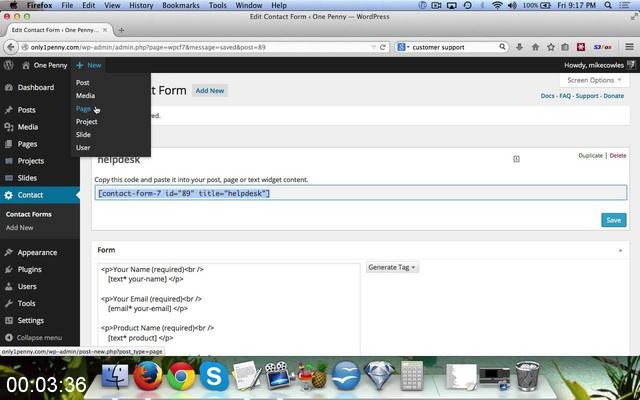
Task: Open Settings in admin sidebar
Action: pos(30,320)
